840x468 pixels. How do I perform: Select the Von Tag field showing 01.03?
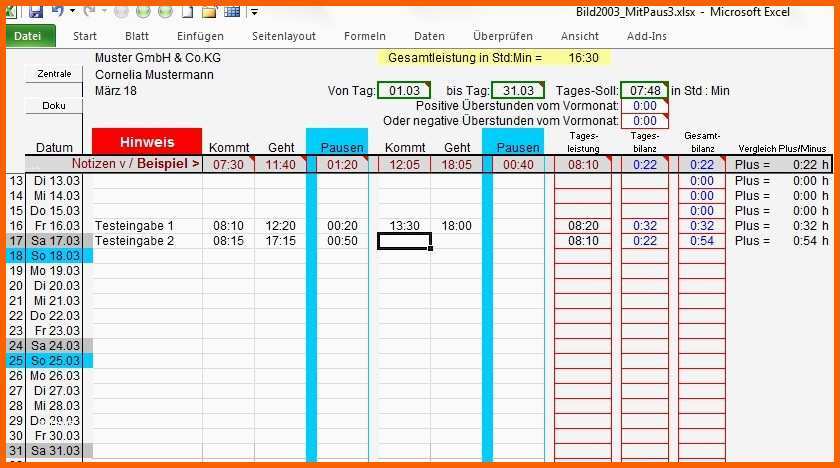pyautogui.click(x=404, y=91)
